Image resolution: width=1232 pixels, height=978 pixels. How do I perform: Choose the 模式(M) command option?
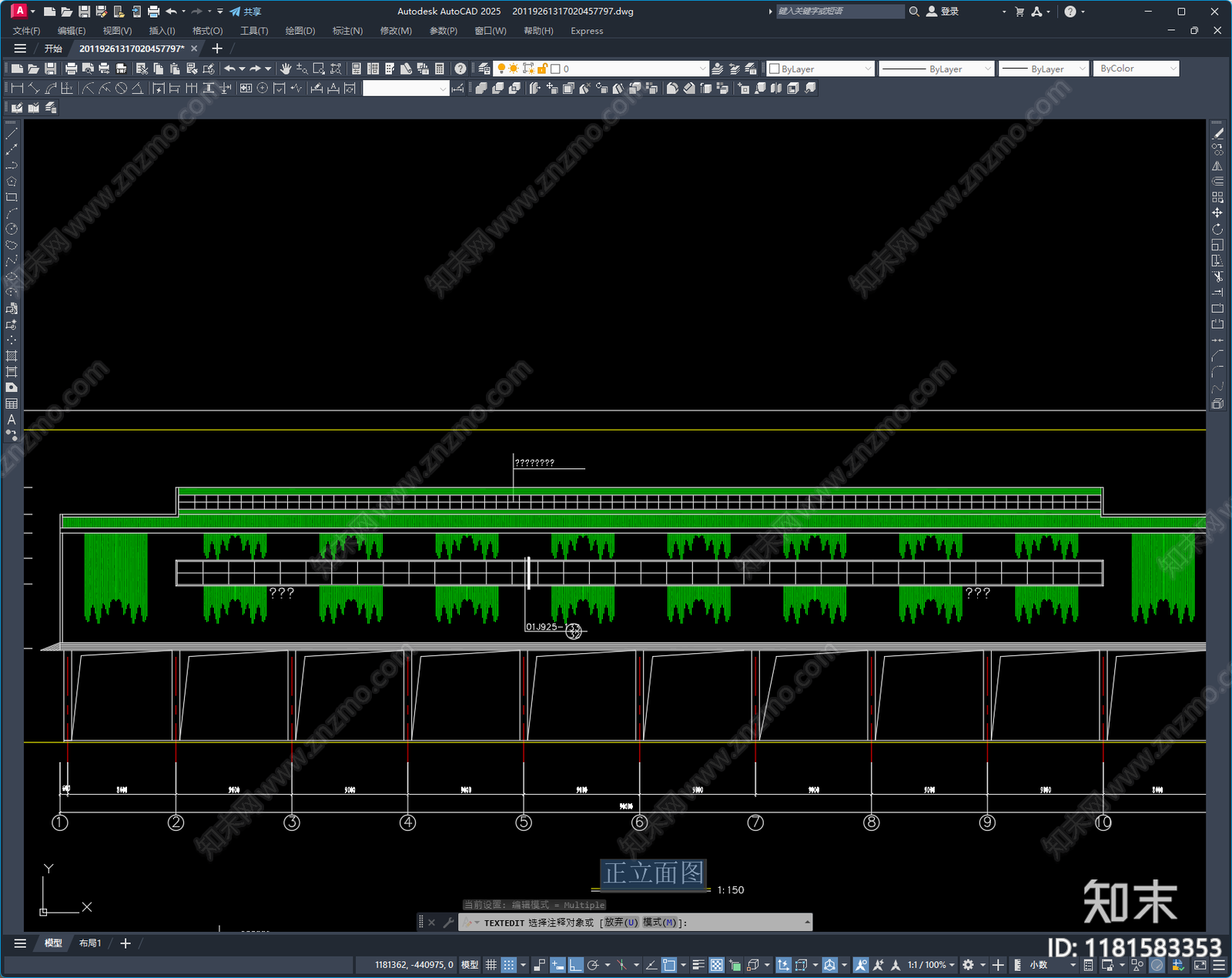coord(659,923)
